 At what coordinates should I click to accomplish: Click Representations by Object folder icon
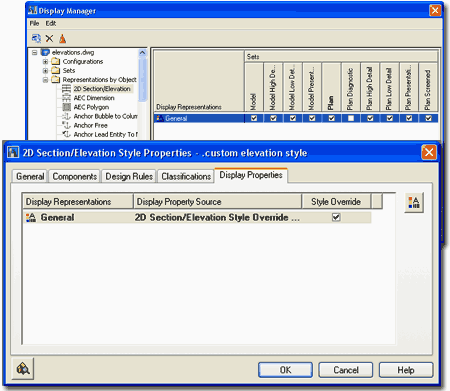[56, 80]
